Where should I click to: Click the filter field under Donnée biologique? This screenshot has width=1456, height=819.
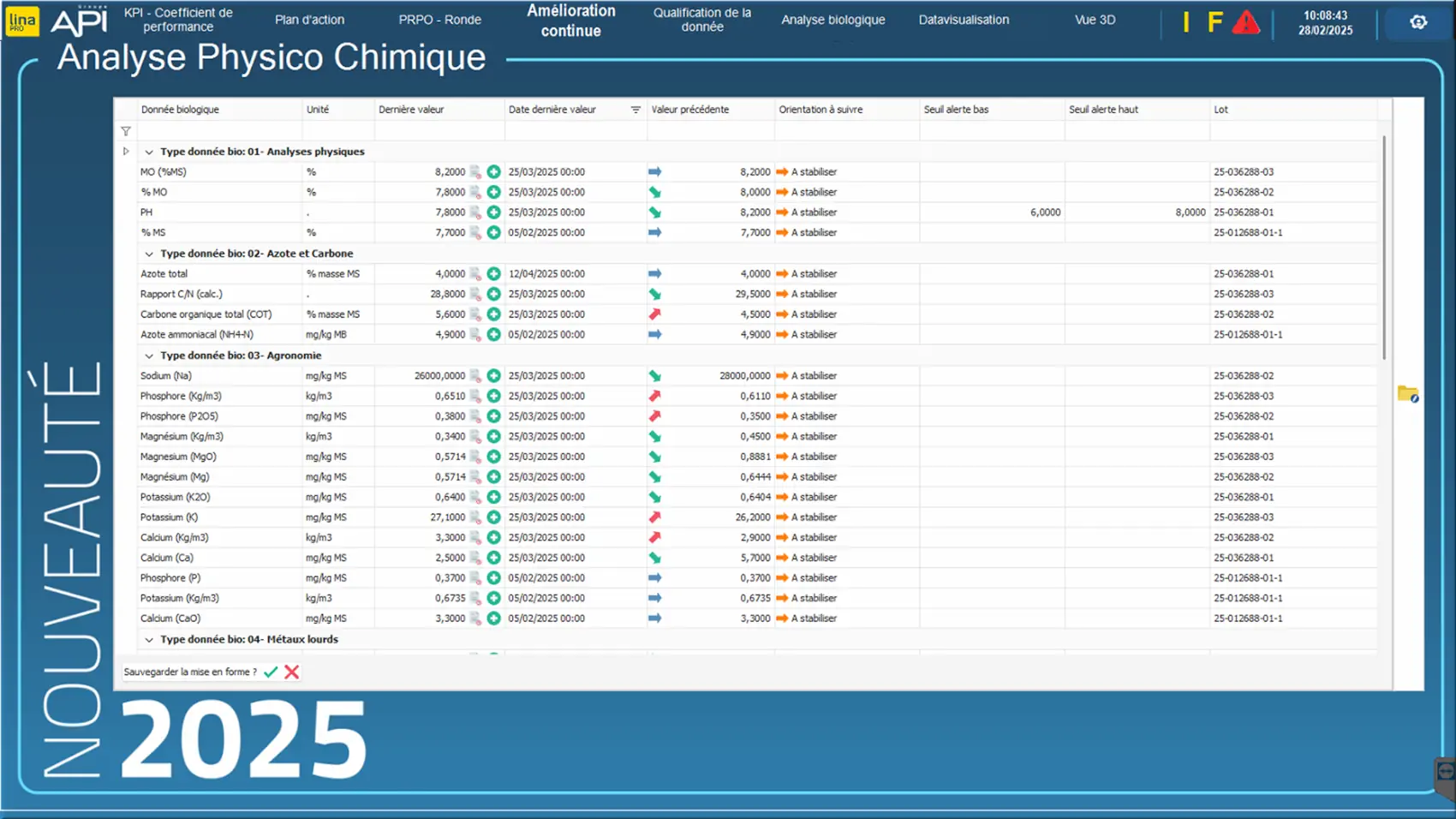coord(219,131)
